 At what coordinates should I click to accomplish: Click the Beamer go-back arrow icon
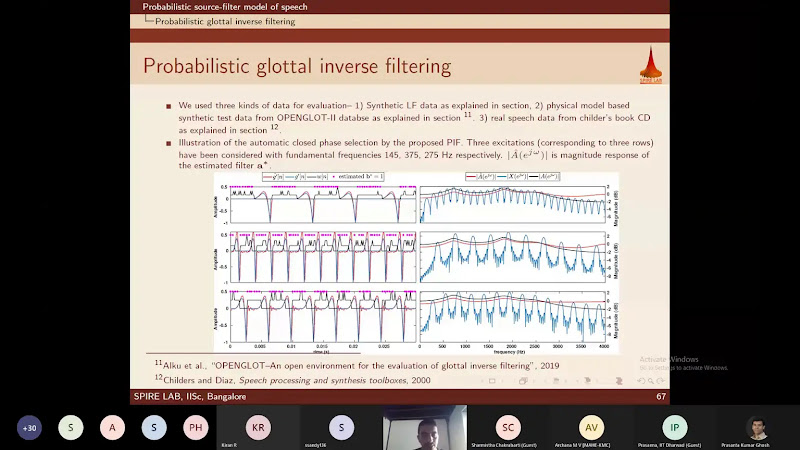(x=641, y=381)
